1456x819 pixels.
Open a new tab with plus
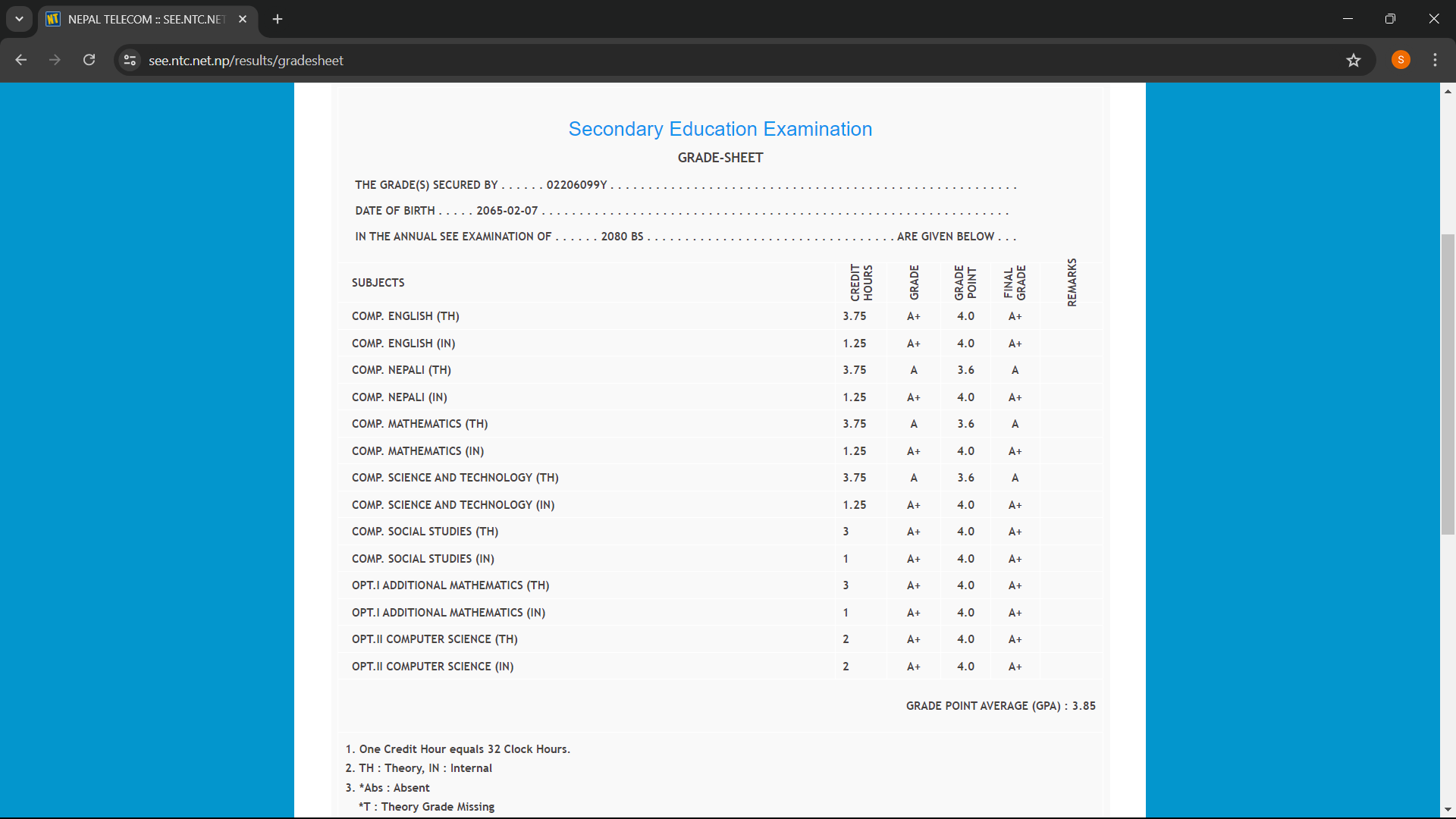pyautogui.click(x=278, y=19)
